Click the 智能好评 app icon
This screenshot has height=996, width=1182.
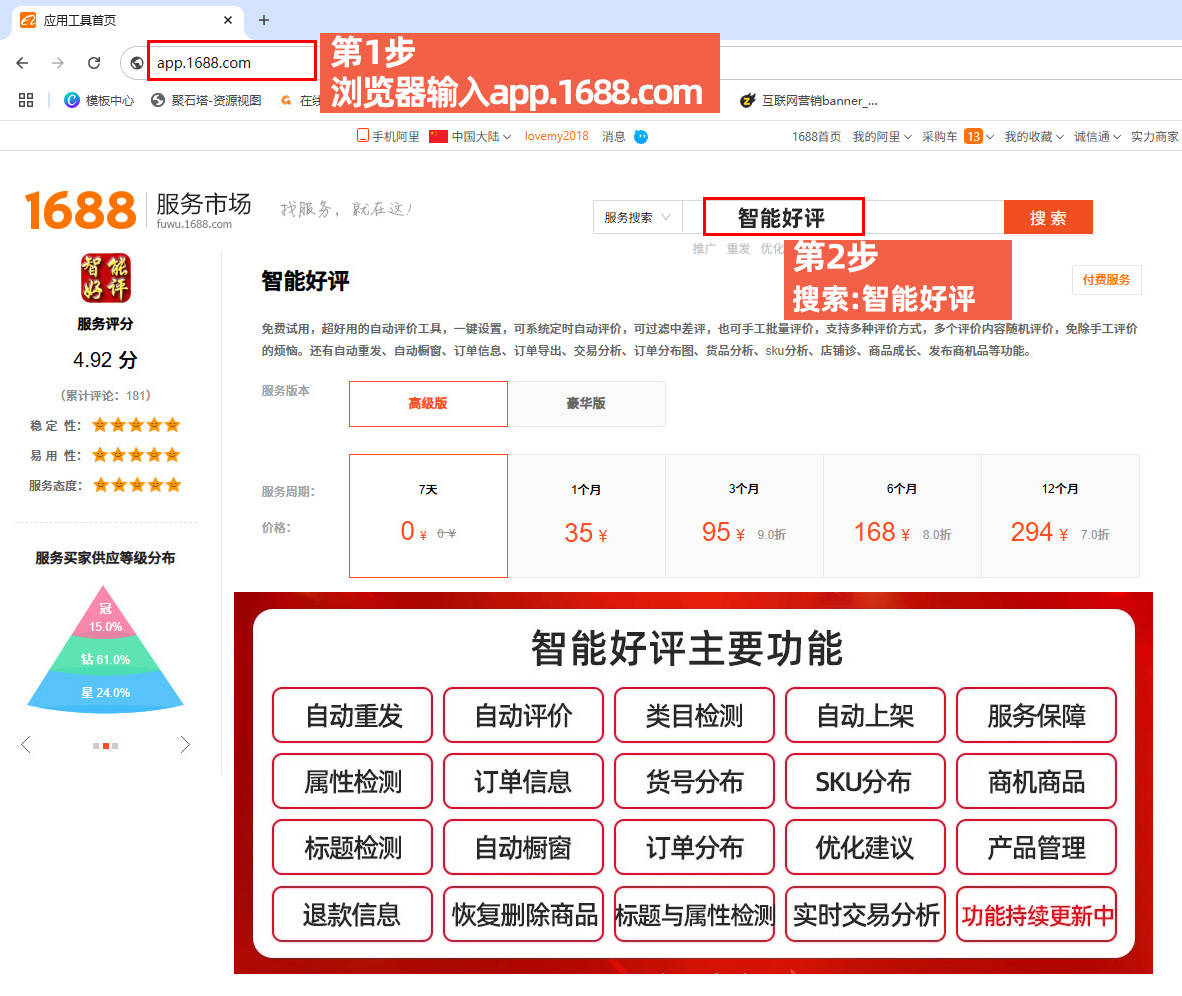105,278
